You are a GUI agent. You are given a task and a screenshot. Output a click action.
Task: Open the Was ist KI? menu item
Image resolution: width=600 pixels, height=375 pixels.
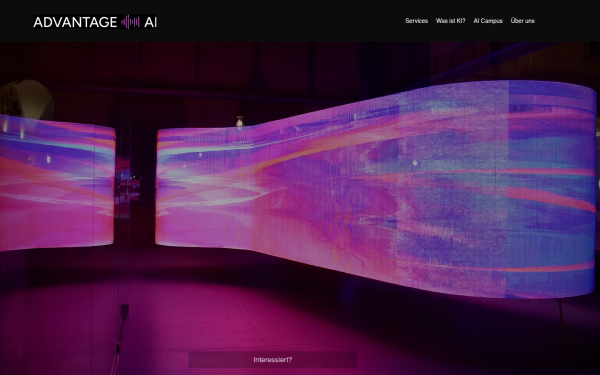point(450,21)
